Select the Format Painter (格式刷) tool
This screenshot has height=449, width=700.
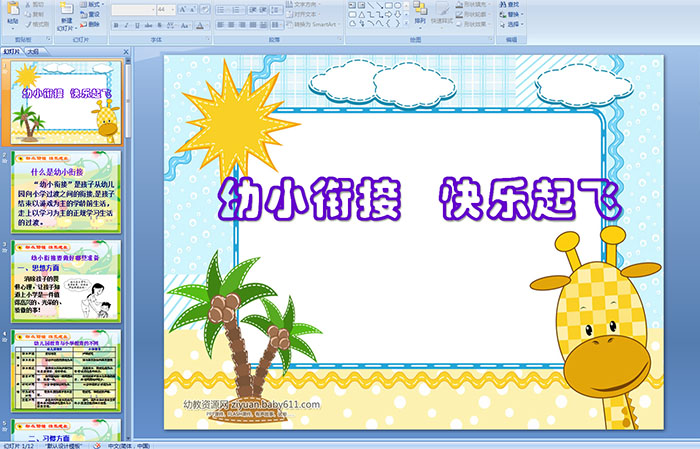[37, 24]
